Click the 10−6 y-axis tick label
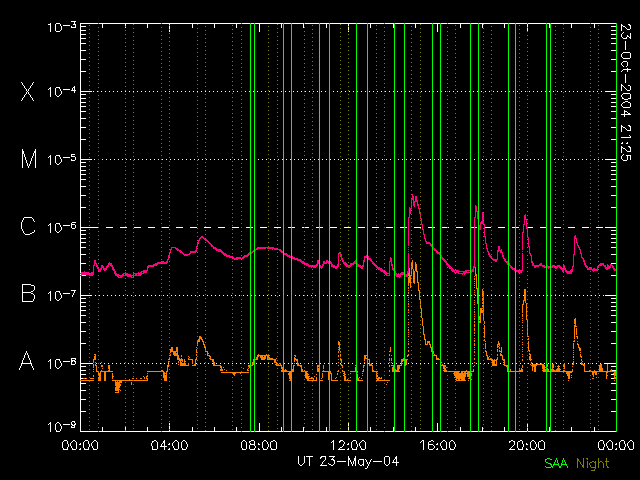Image resolution: width=640 pixels, height=480 pixels. [x=62, y=227]
